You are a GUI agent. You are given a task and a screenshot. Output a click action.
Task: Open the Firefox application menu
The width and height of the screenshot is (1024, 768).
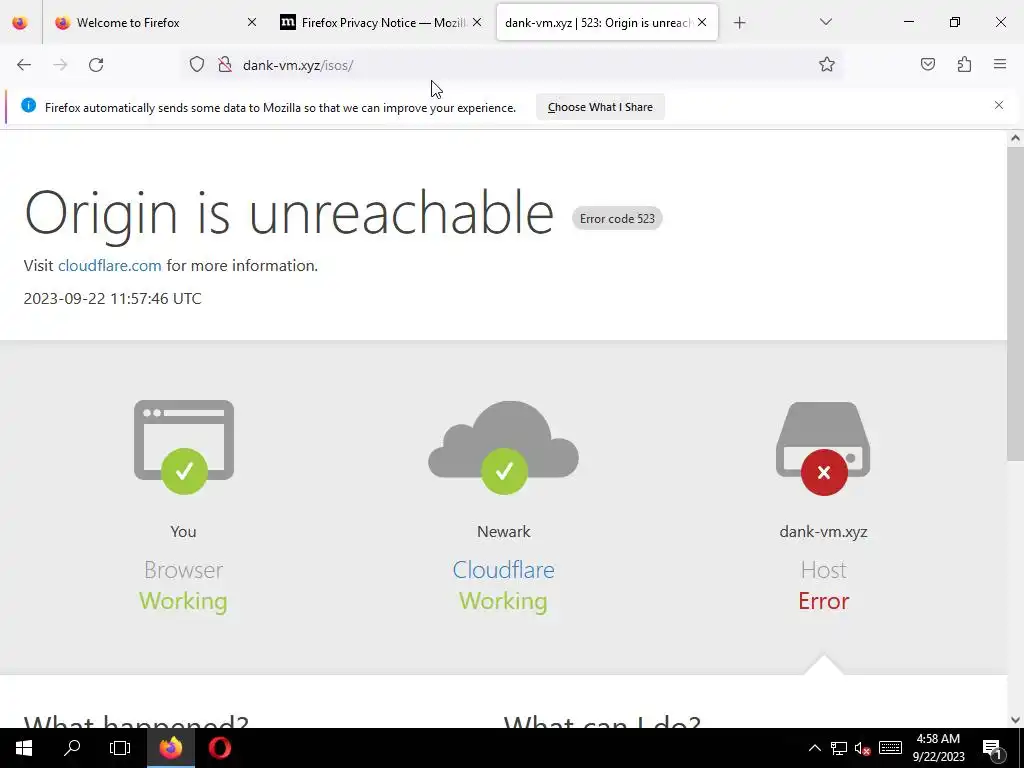pos(1000,64)
